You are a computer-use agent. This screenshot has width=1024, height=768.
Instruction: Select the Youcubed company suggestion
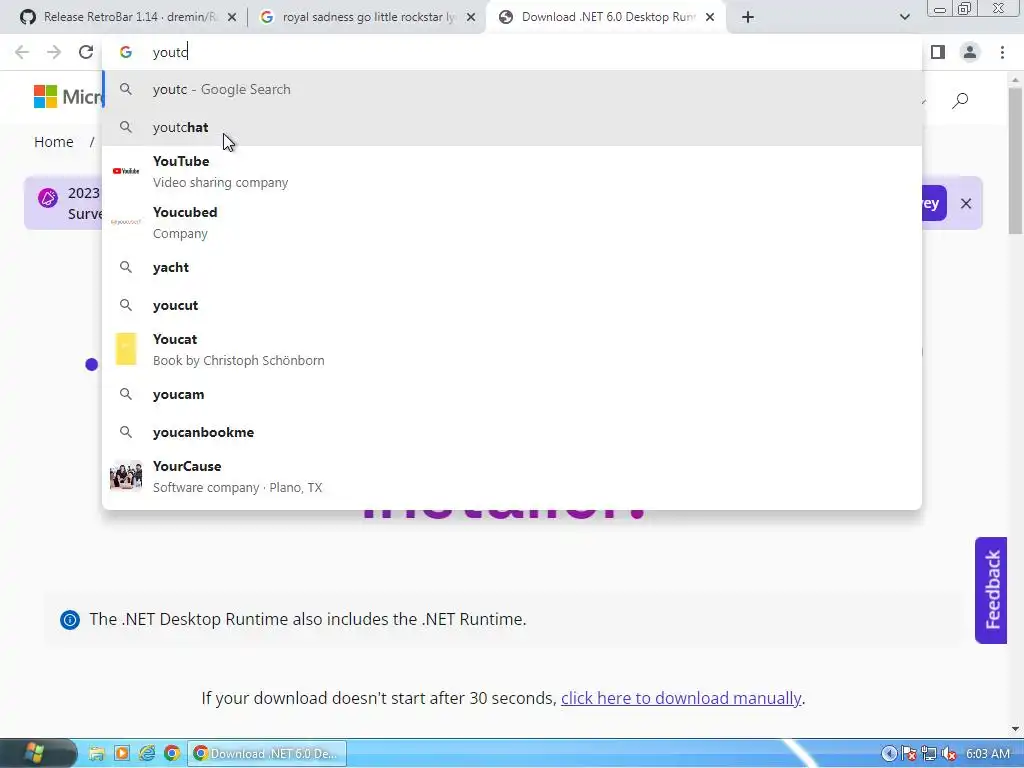(x=512, y=222)
